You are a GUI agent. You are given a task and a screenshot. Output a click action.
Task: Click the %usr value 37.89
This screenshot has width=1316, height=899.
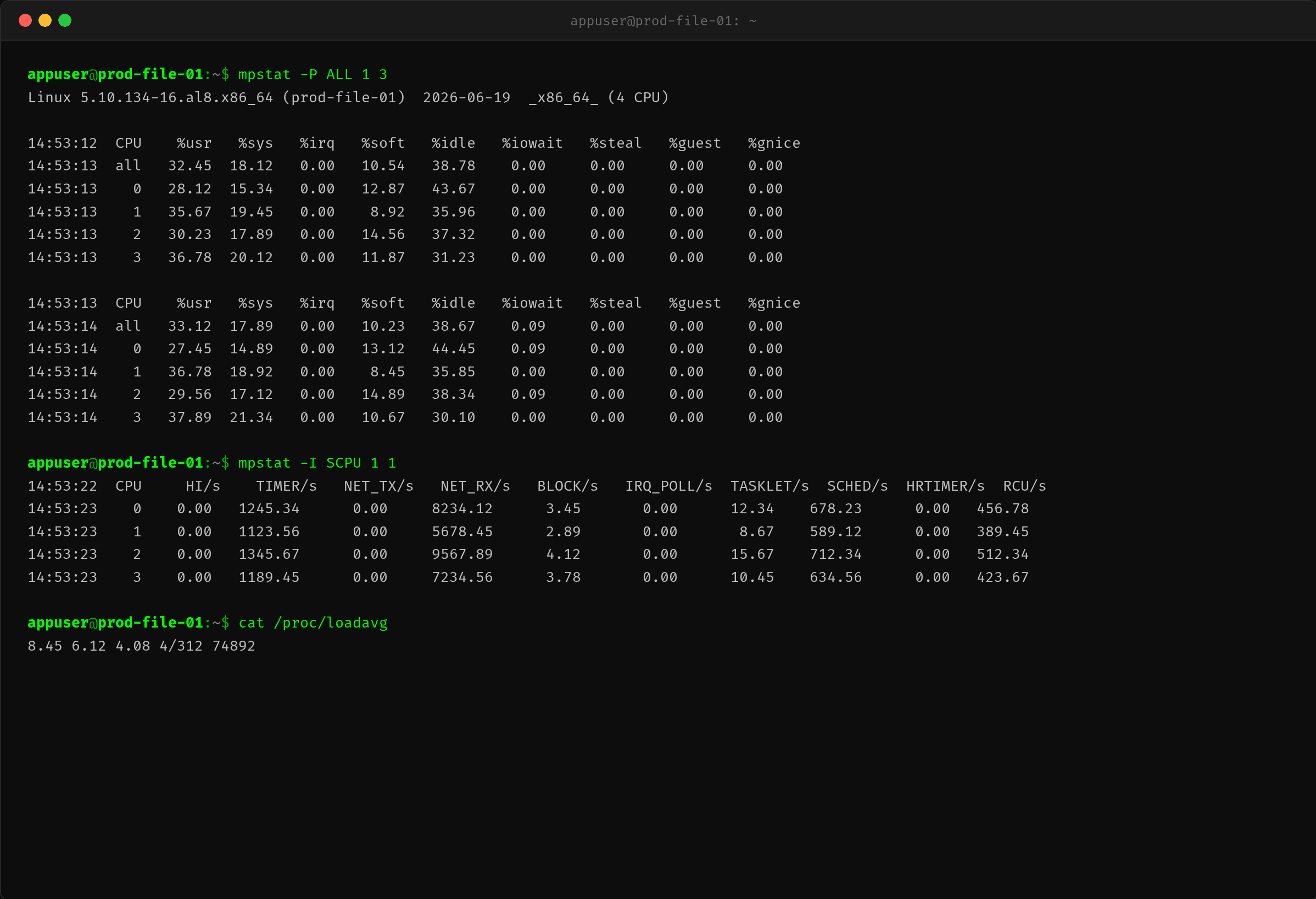(189, 418)
